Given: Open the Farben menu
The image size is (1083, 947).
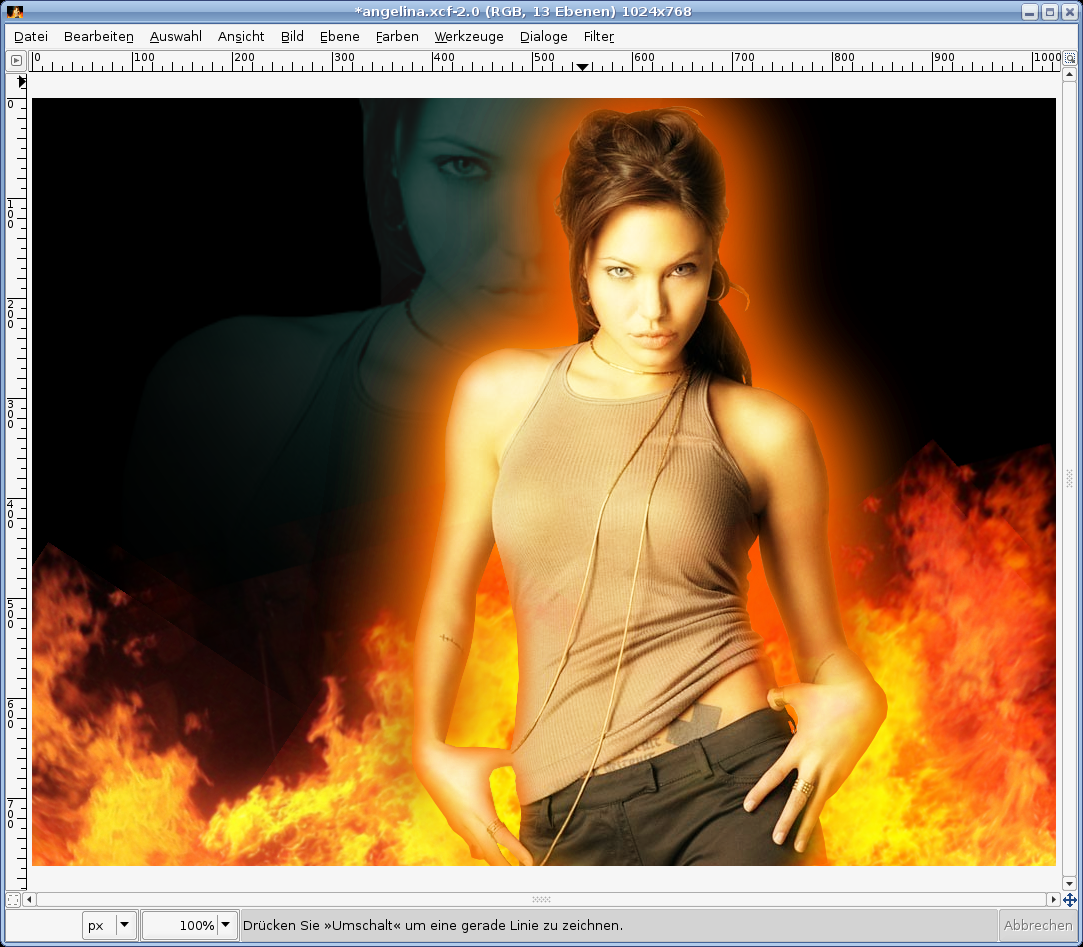Looking at the screenshot, I should pyautogui.click(x=397, y=36).
